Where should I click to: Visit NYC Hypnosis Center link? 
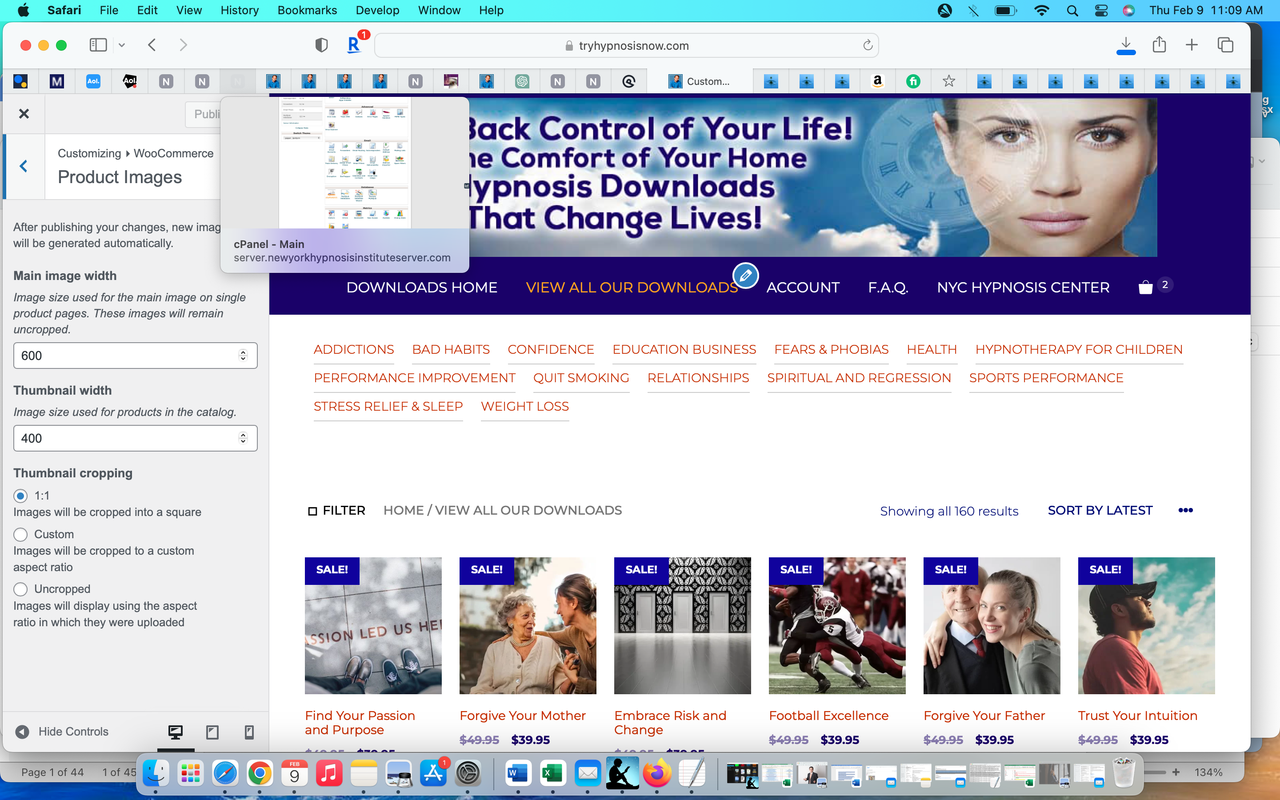1023,287
